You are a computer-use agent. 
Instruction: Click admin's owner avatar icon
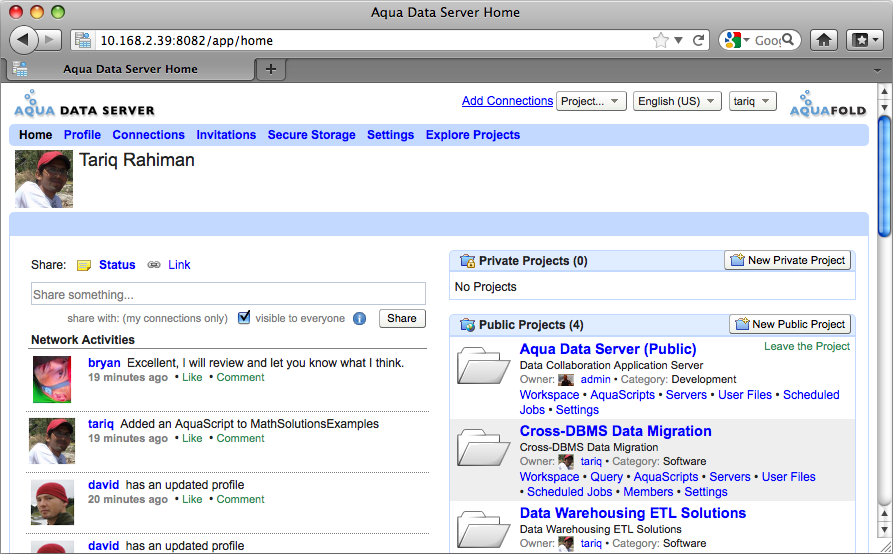point(566,380)
